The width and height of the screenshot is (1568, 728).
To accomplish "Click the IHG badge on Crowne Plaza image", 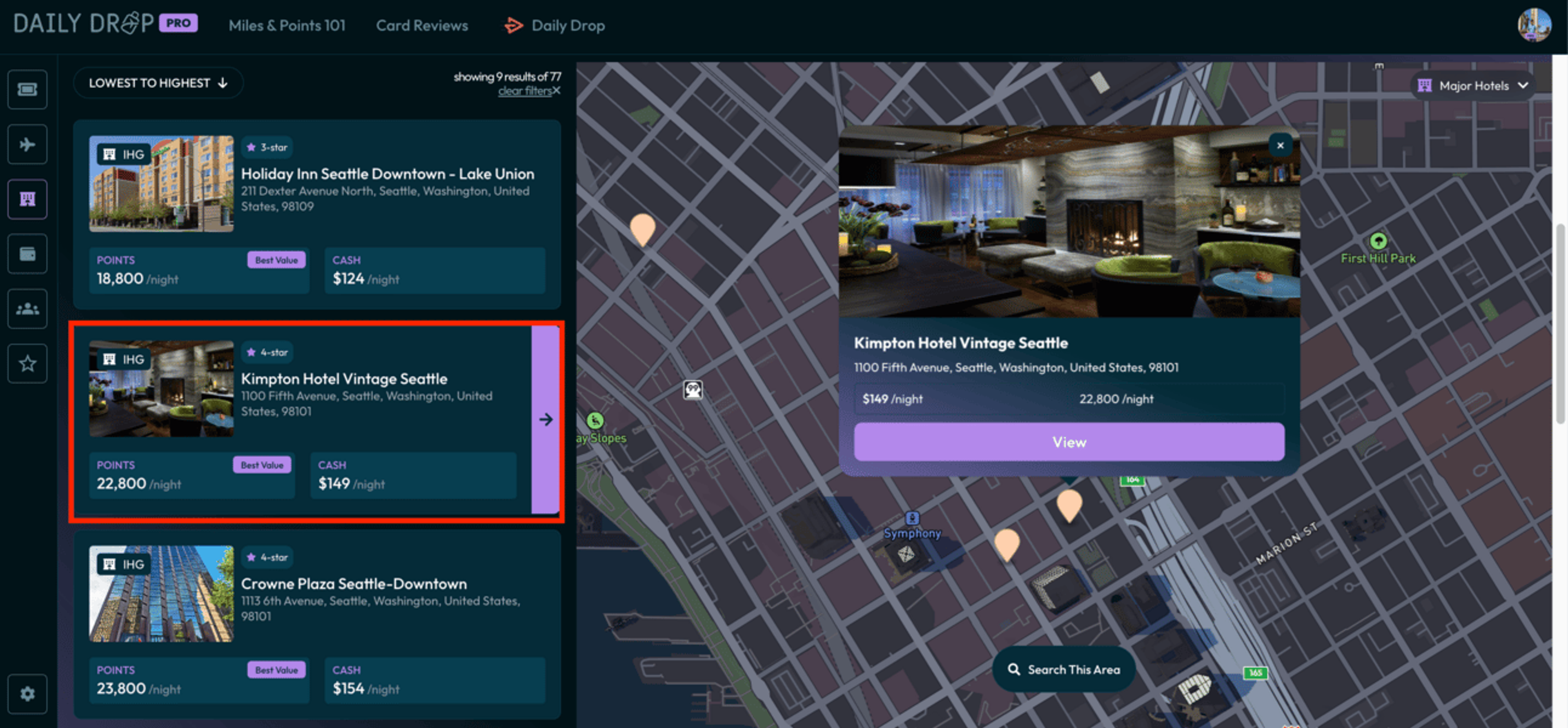I will point(124,564).
